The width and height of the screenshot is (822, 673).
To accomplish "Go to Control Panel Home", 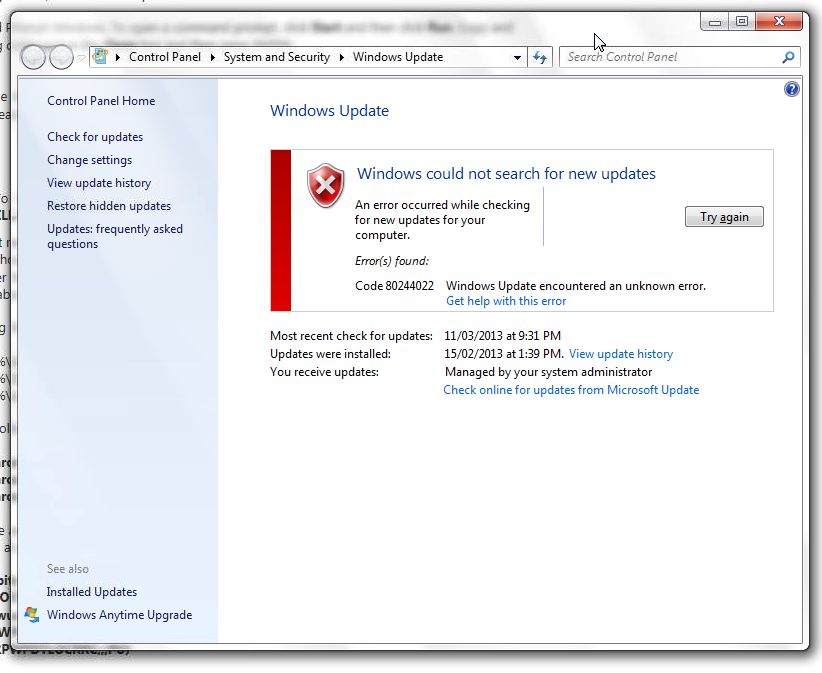I will click(101, 101).
